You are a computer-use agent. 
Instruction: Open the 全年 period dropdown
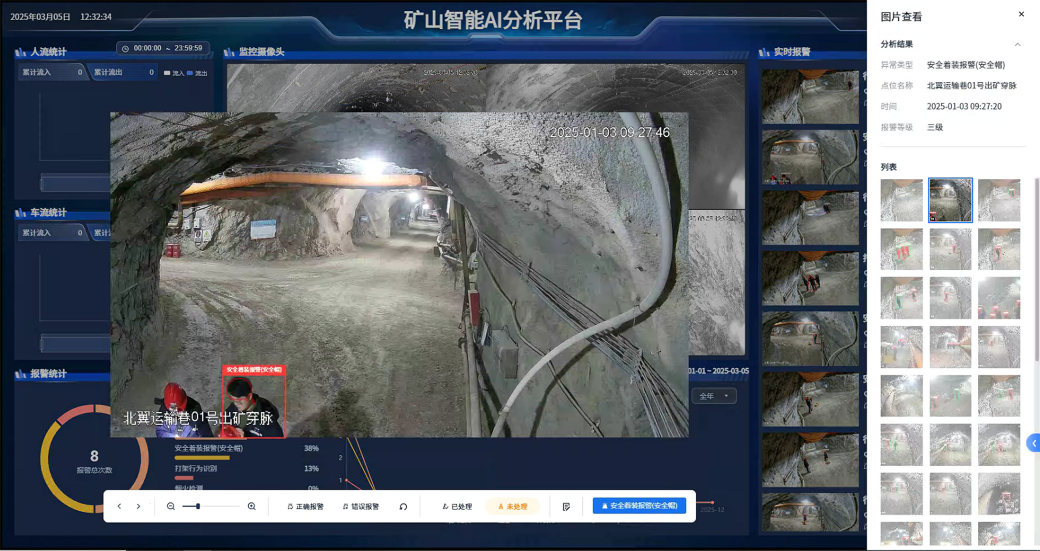pos(715,396)
